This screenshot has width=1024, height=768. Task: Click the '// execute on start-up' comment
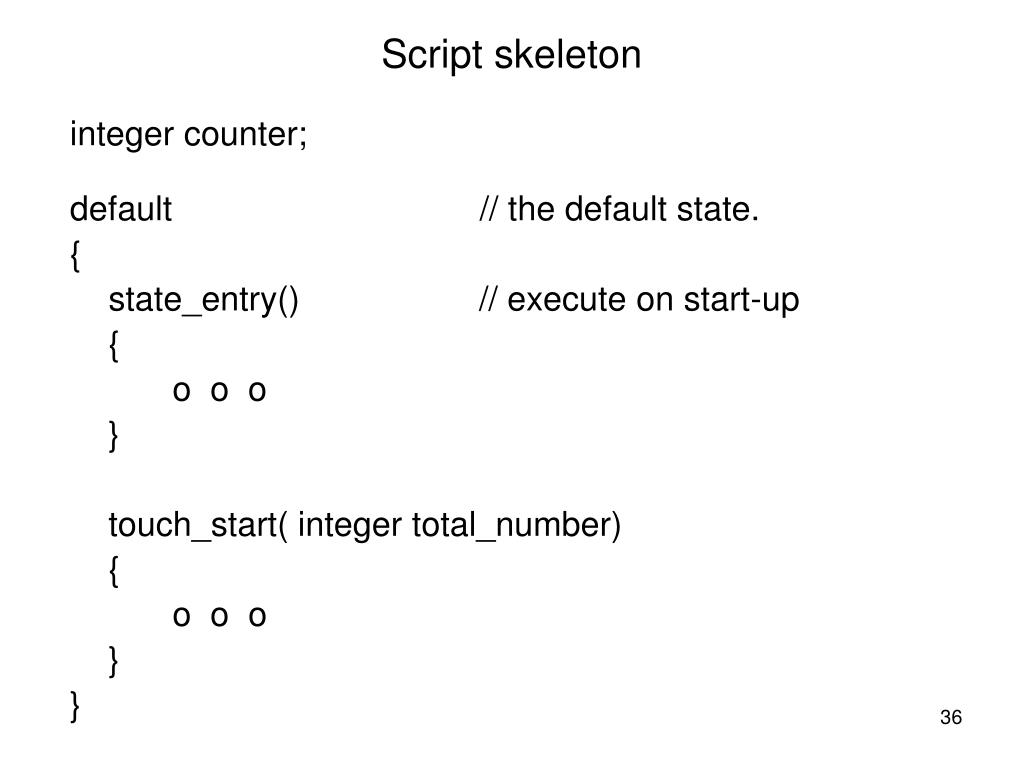pos(639,300)
